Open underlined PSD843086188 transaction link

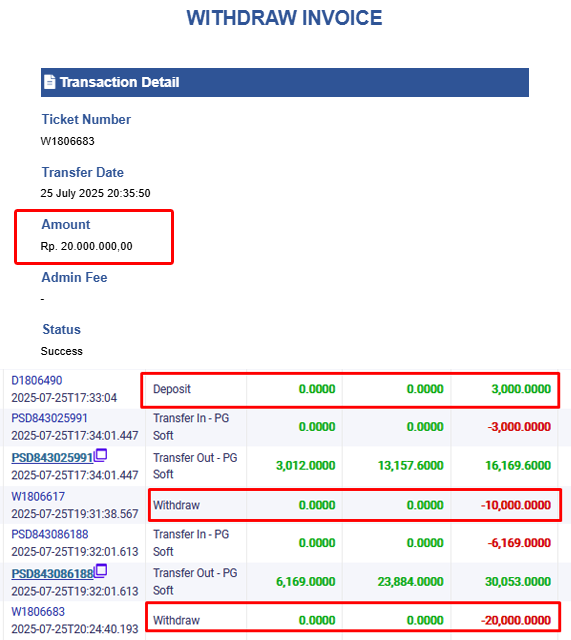[x=52, y=573]
